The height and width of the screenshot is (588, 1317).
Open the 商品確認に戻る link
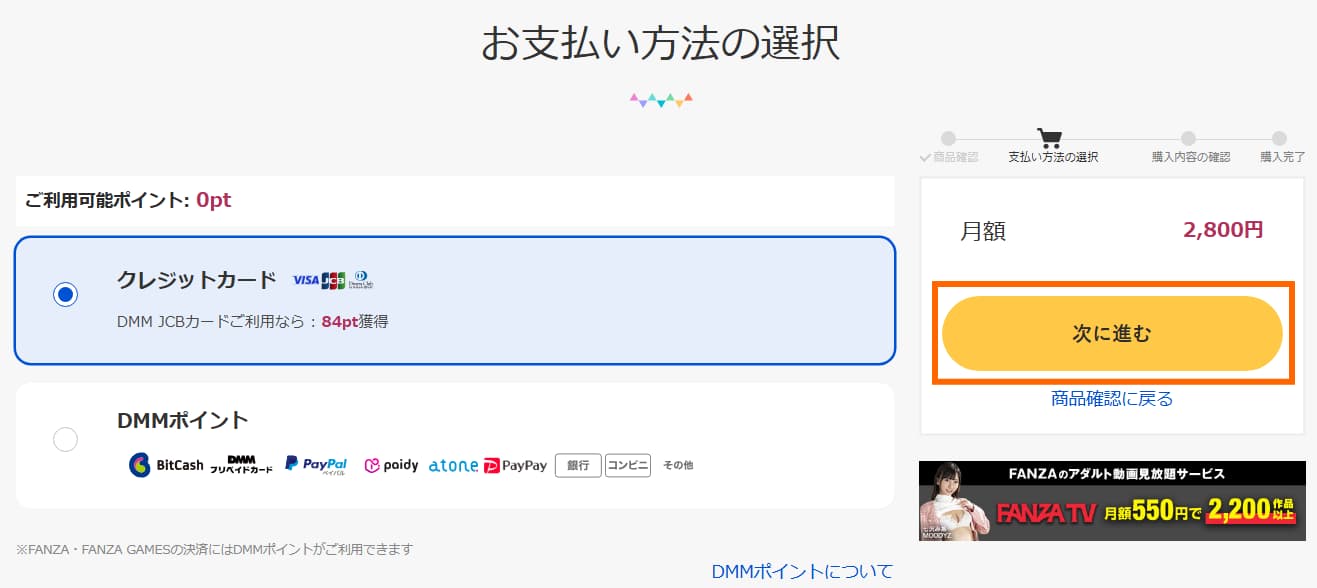pyautogui.click(x=1113, y=395)
